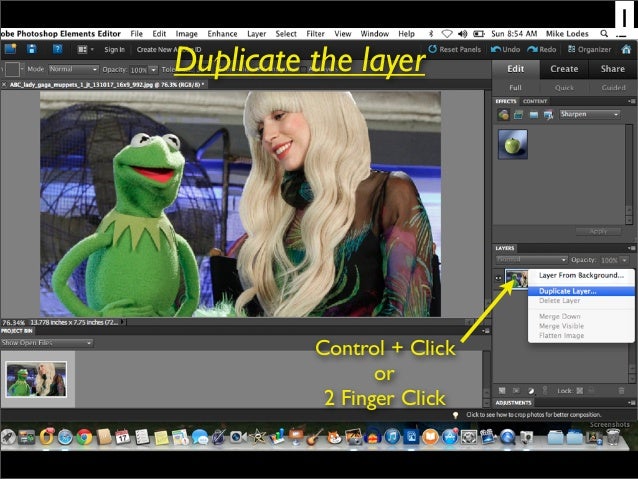Click the Home welcome screen icon
The image size is (638, 479).
[x=626, y=49]
